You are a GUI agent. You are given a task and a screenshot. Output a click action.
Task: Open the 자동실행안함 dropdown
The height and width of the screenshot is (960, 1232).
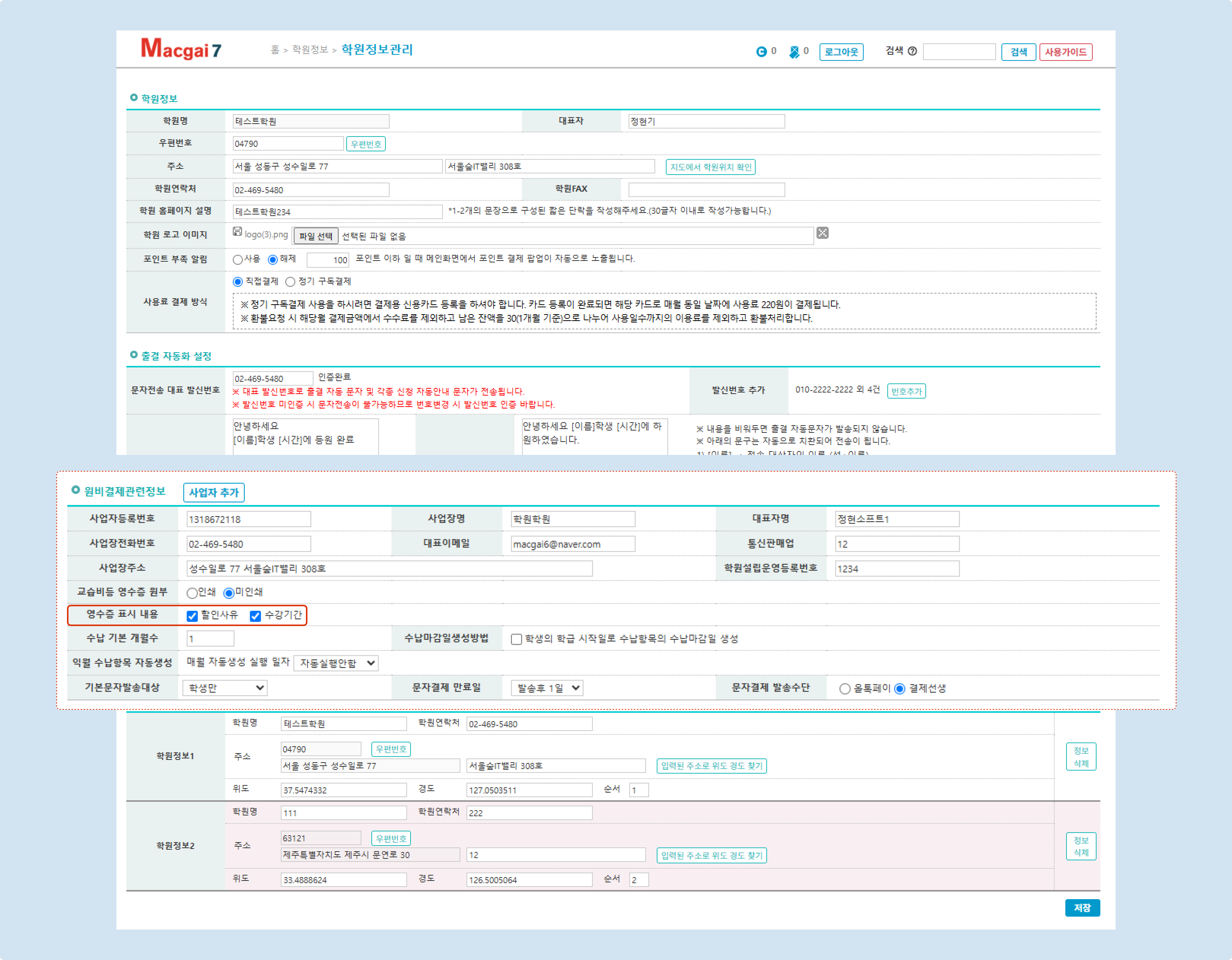(336, 663)
